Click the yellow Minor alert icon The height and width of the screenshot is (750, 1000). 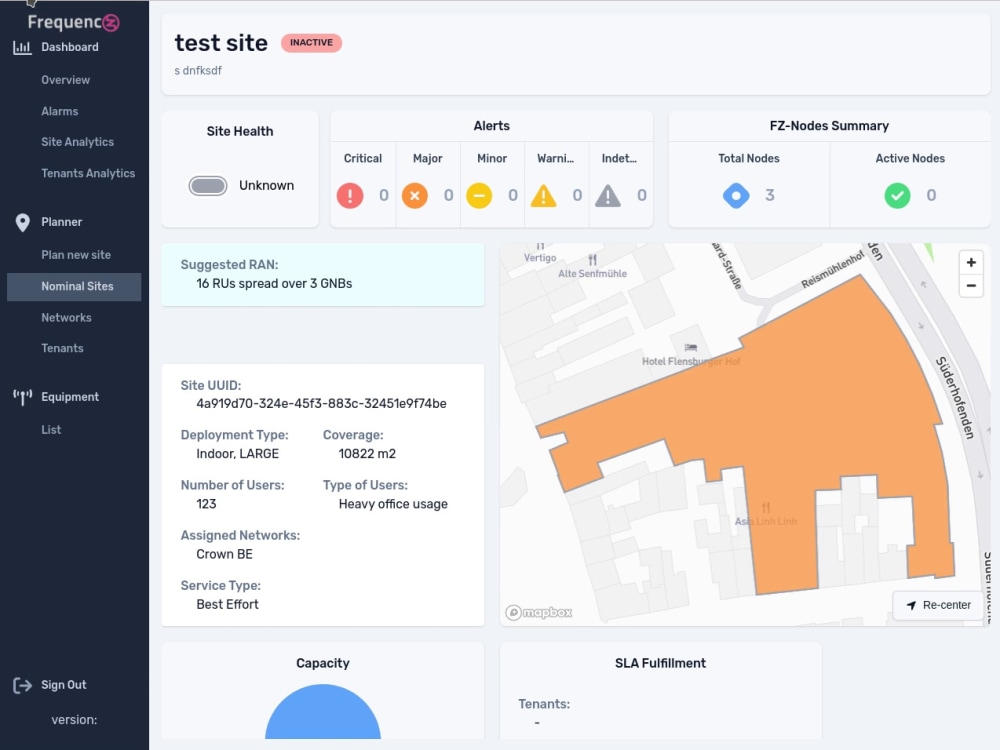coord(479,196)
